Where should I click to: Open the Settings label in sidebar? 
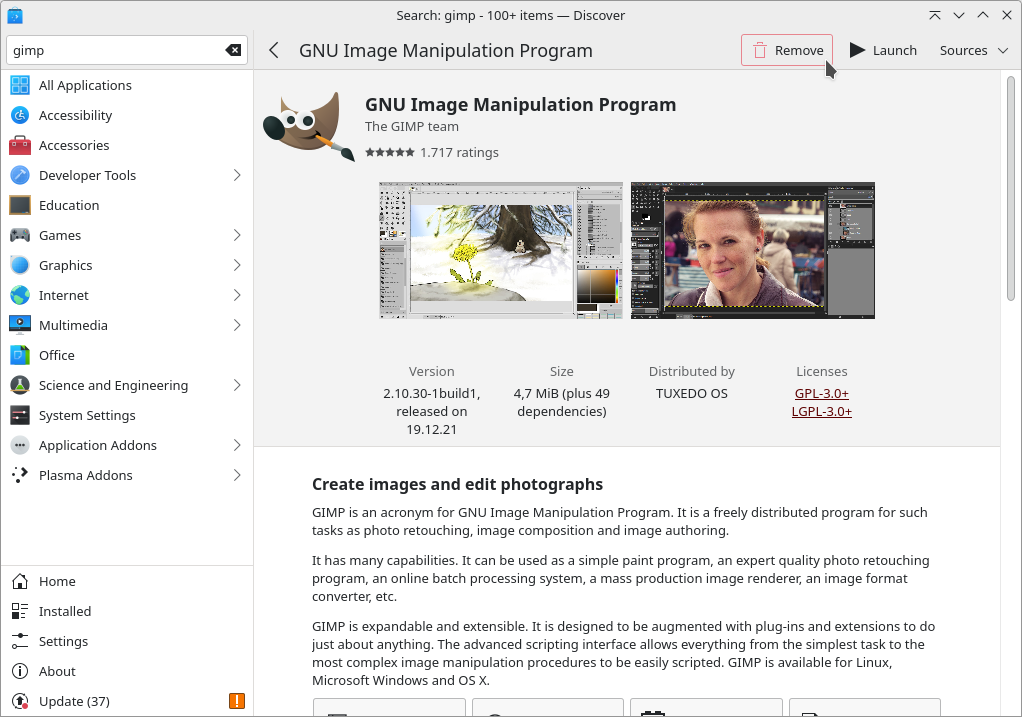tap(63, 641)
